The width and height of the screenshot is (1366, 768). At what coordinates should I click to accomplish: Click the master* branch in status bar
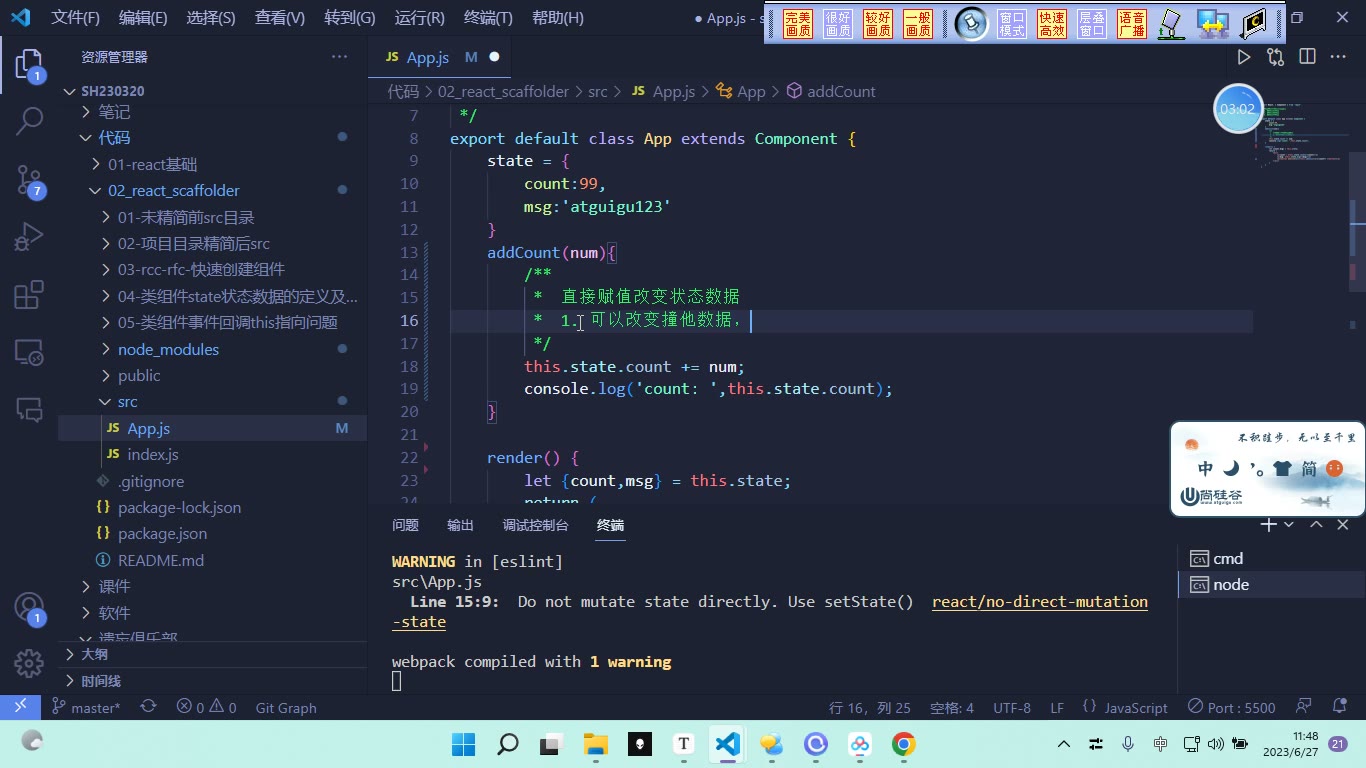point(86,707)
